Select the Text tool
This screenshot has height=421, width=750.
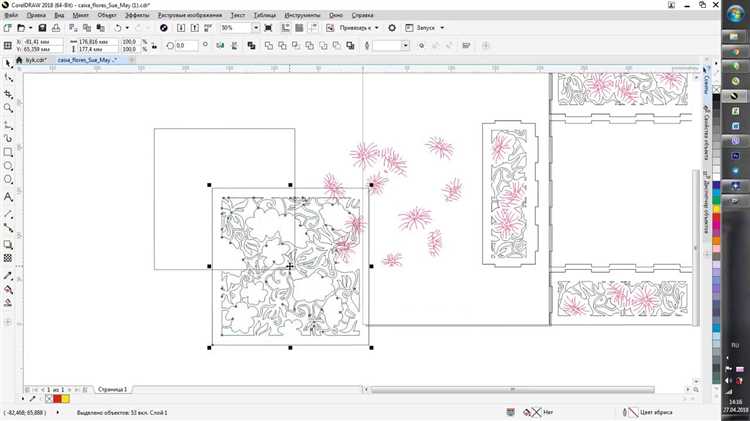coord(8,197)
